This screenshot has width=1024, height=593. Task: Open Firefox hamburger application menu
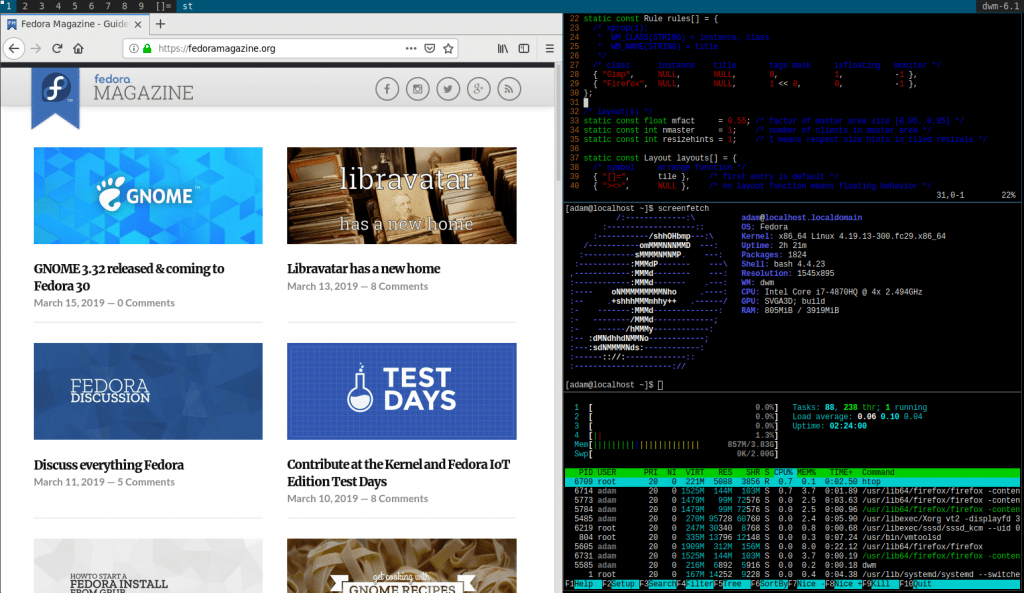[549, 48]
